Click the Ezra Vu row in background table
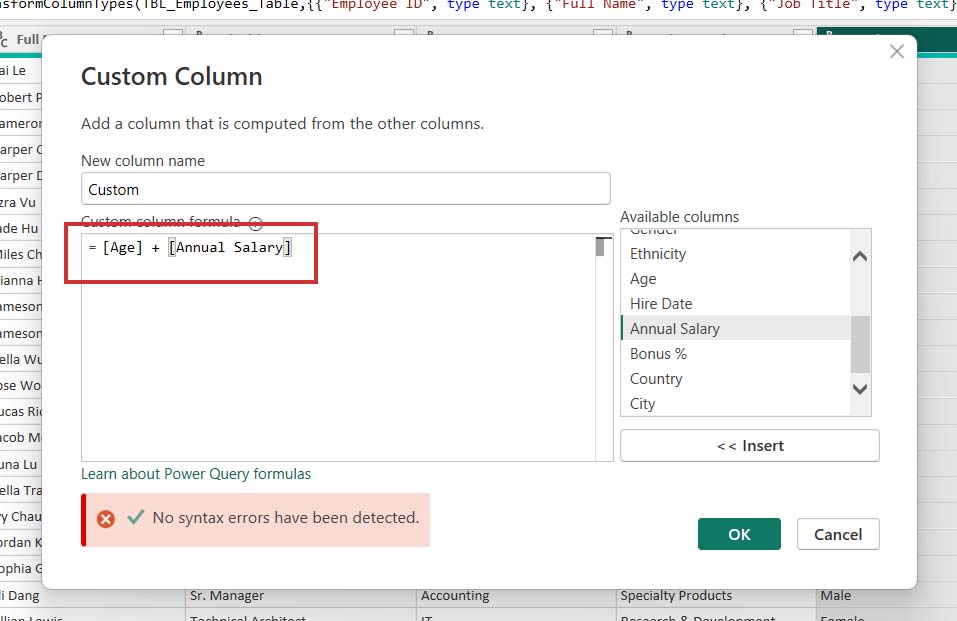957x621 pixels. click(x=21, y=202)
